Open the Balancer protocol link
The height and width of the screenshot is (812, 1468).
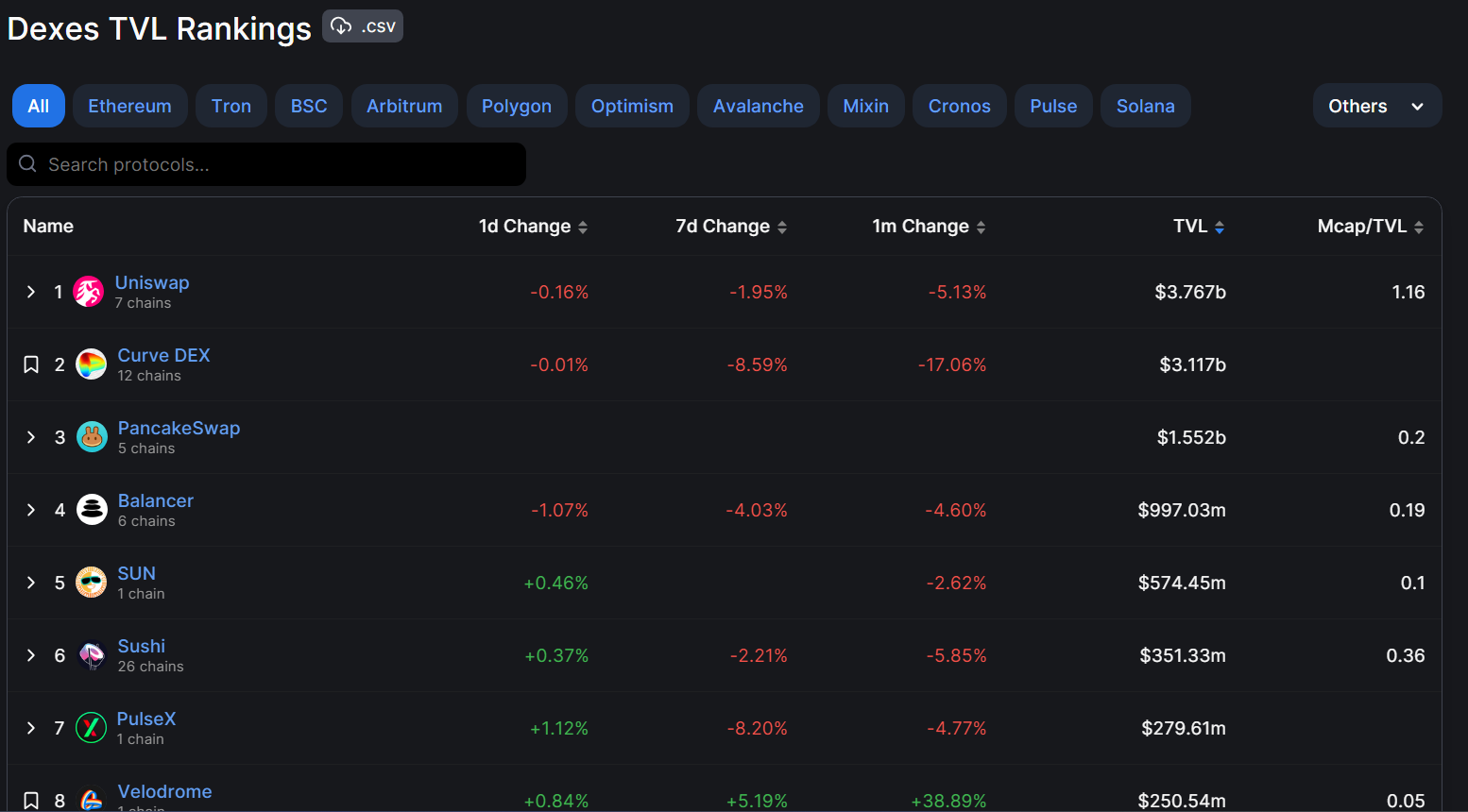tap(155, 499)
